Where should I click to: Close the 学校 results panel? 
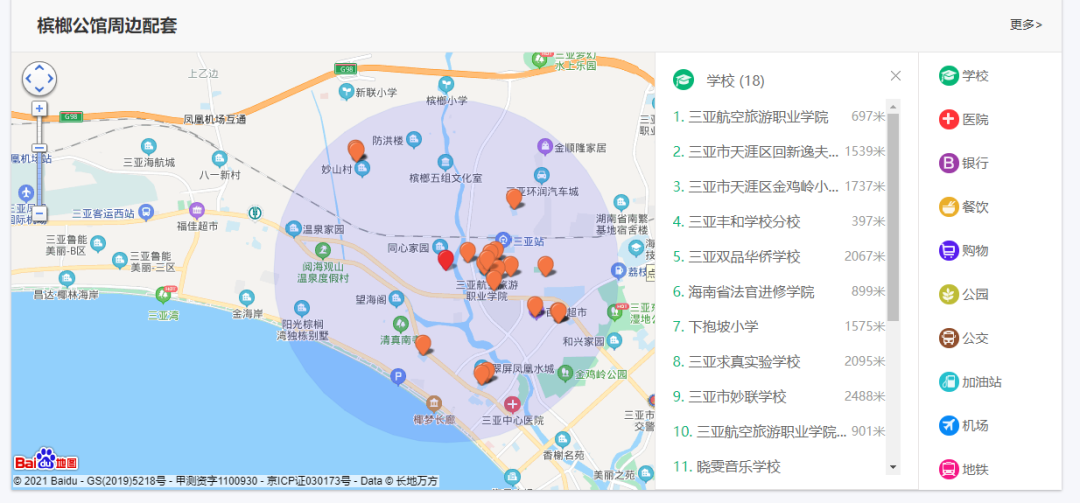tap(895, 76)
